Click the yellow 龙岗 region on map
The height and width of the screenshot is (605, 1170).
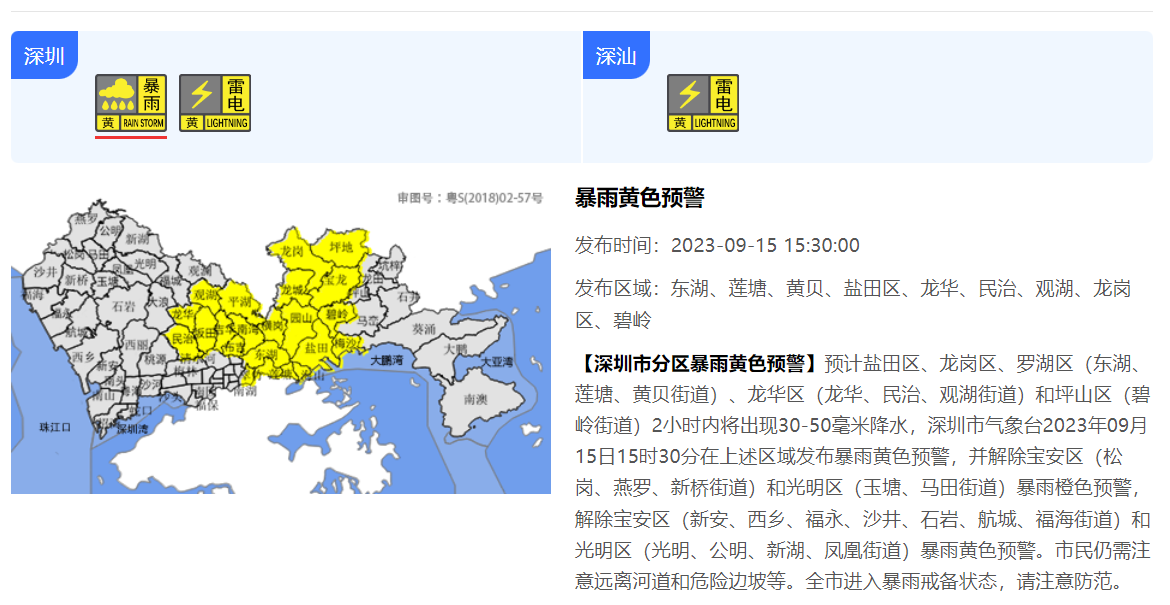pyautogui.click(x=292, y=252)
